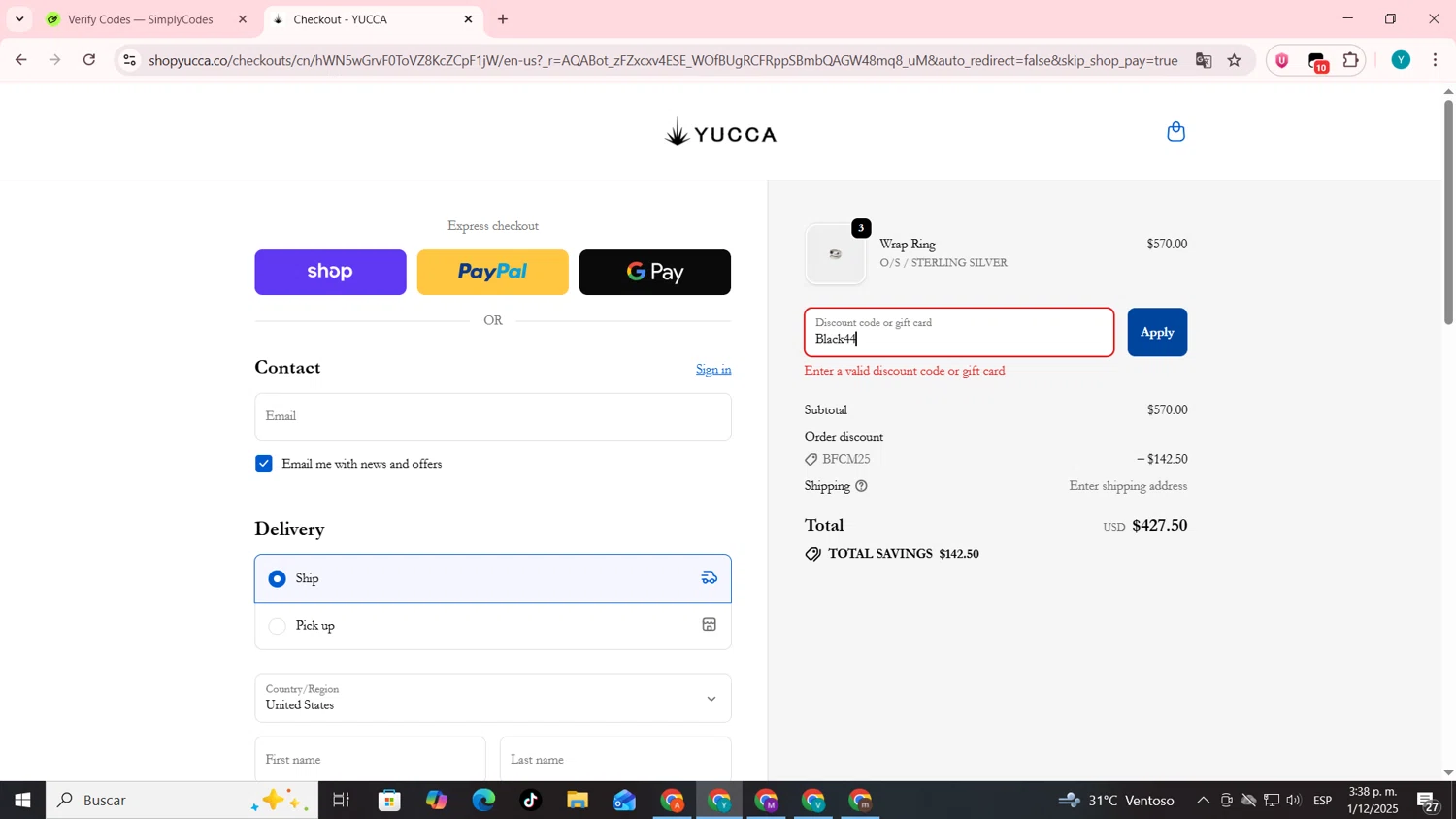This screenshot has height=819, width=1456.
Task: Click the truck icon in Ship row
Action: pyautogui.click(x=710, y=578)
